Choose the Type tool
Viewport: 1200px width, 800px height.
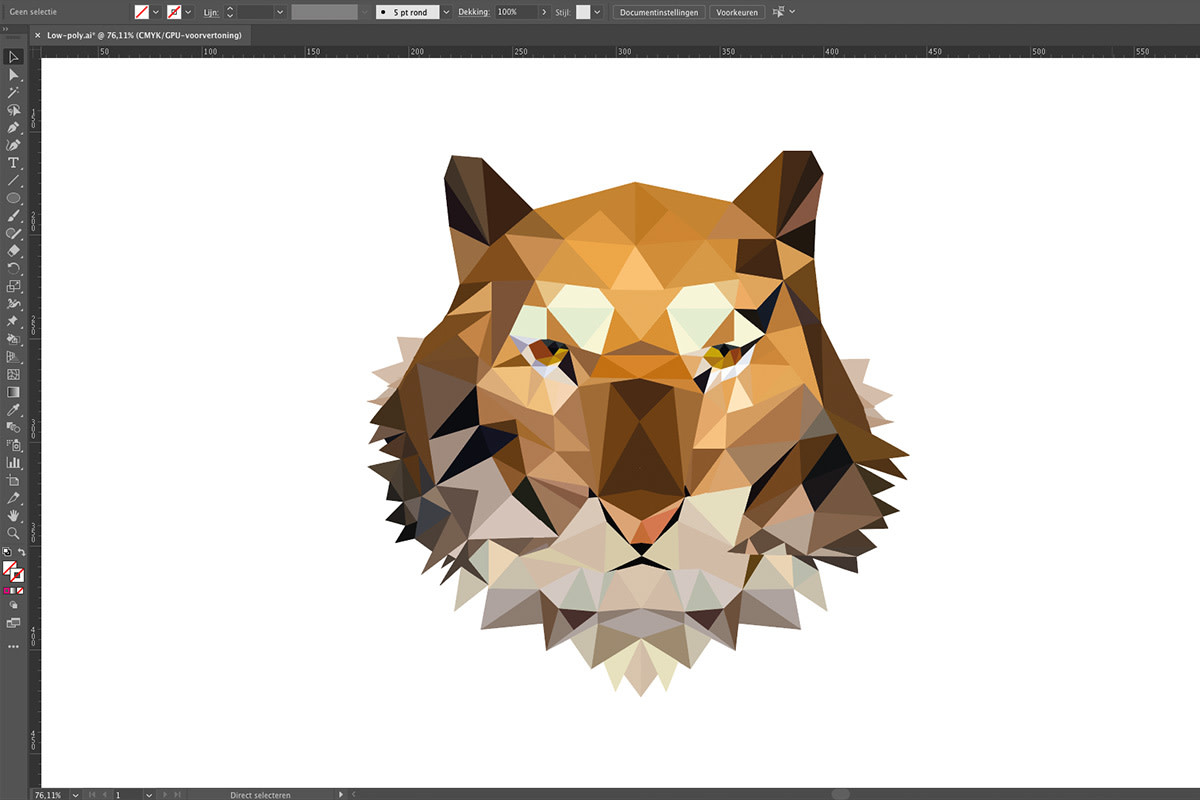[x=13, y=163]
